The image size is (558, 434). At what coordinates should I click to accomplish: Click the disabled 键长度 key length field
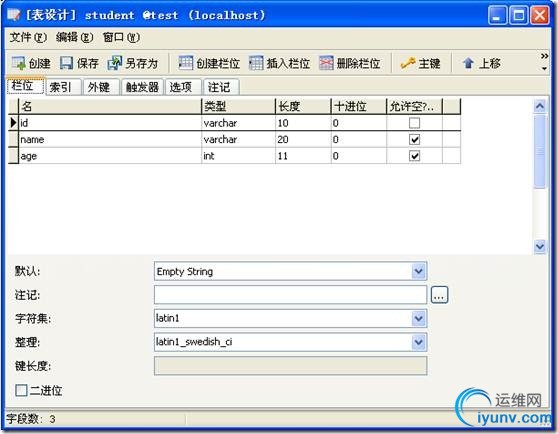tap(290, 366)
